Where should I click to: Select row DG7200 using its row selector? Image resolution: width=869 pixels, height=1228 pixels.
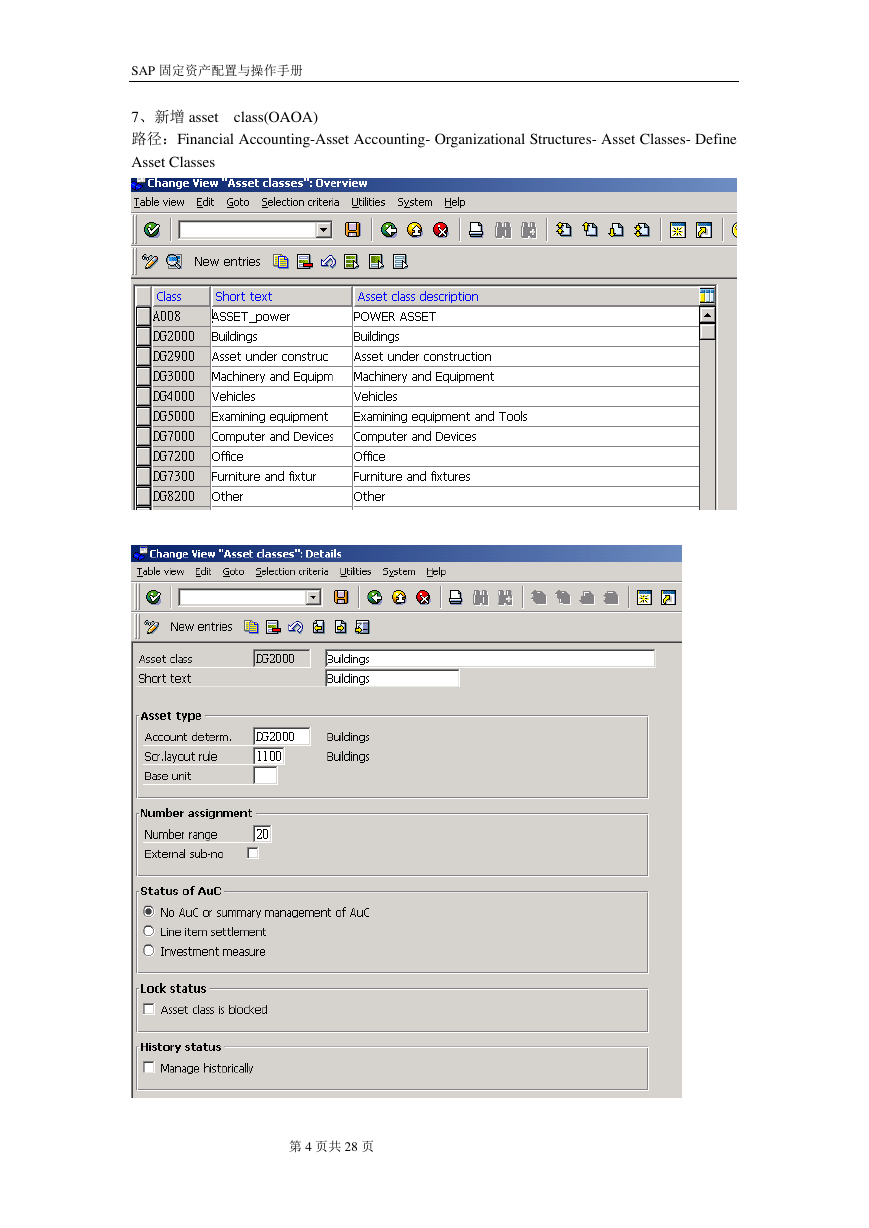(x=143, y=456)
